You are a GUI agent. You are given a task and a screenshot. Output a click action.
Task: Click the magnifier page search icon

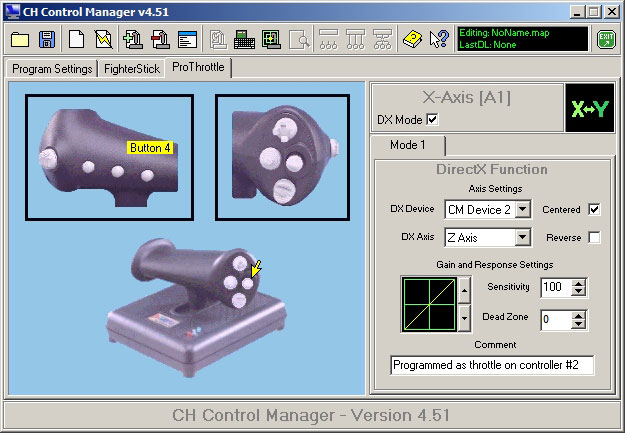coord(299,39)
